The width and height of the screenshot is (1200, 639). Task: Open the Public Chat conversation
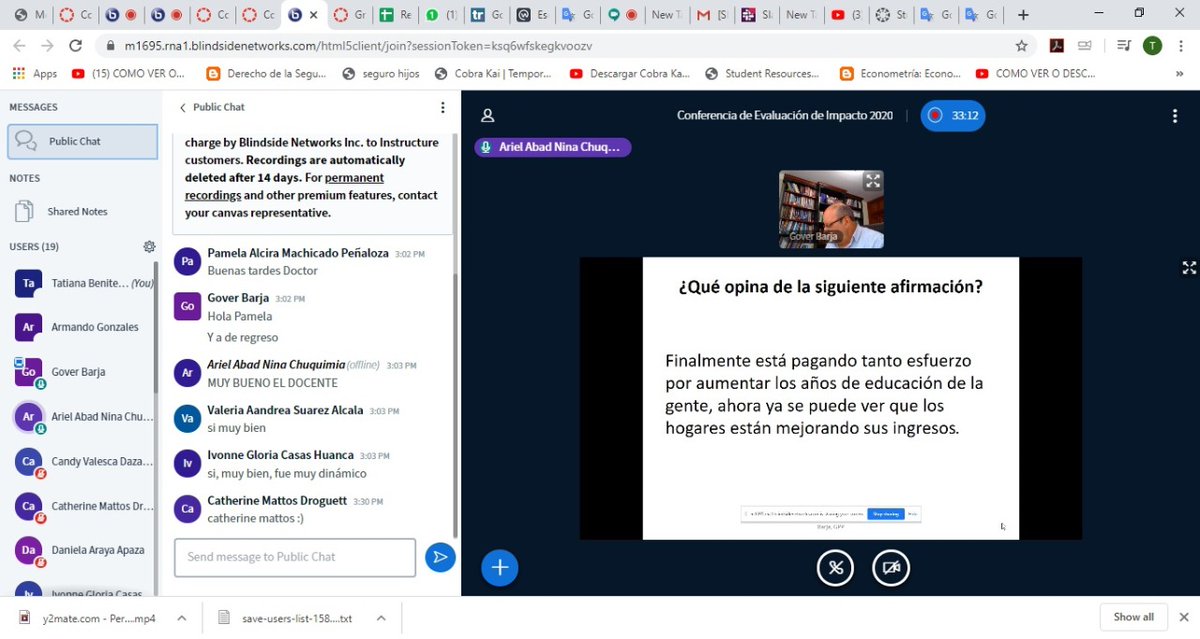(x=82, y=142)
